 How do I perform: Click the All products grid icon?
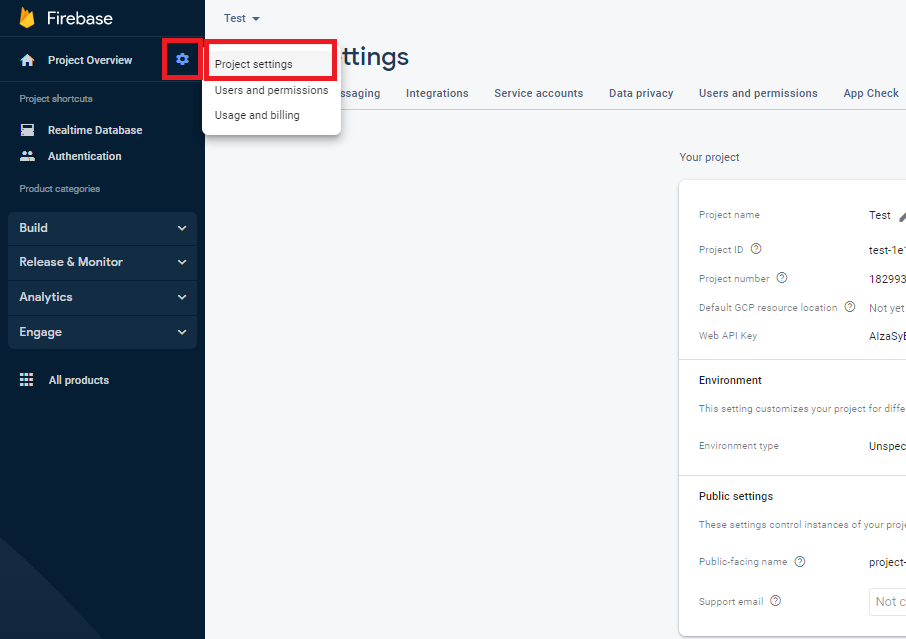[27, 380]
